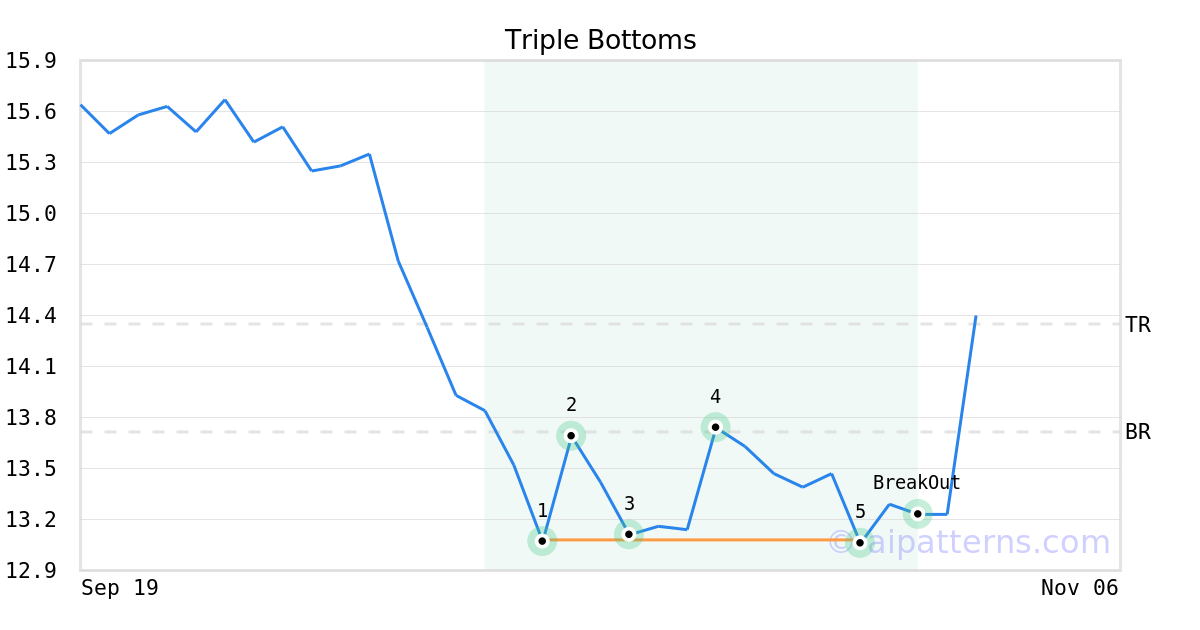Screen dimensions: 1200x630
Task: Click the TR line label
Action: 1138,325
